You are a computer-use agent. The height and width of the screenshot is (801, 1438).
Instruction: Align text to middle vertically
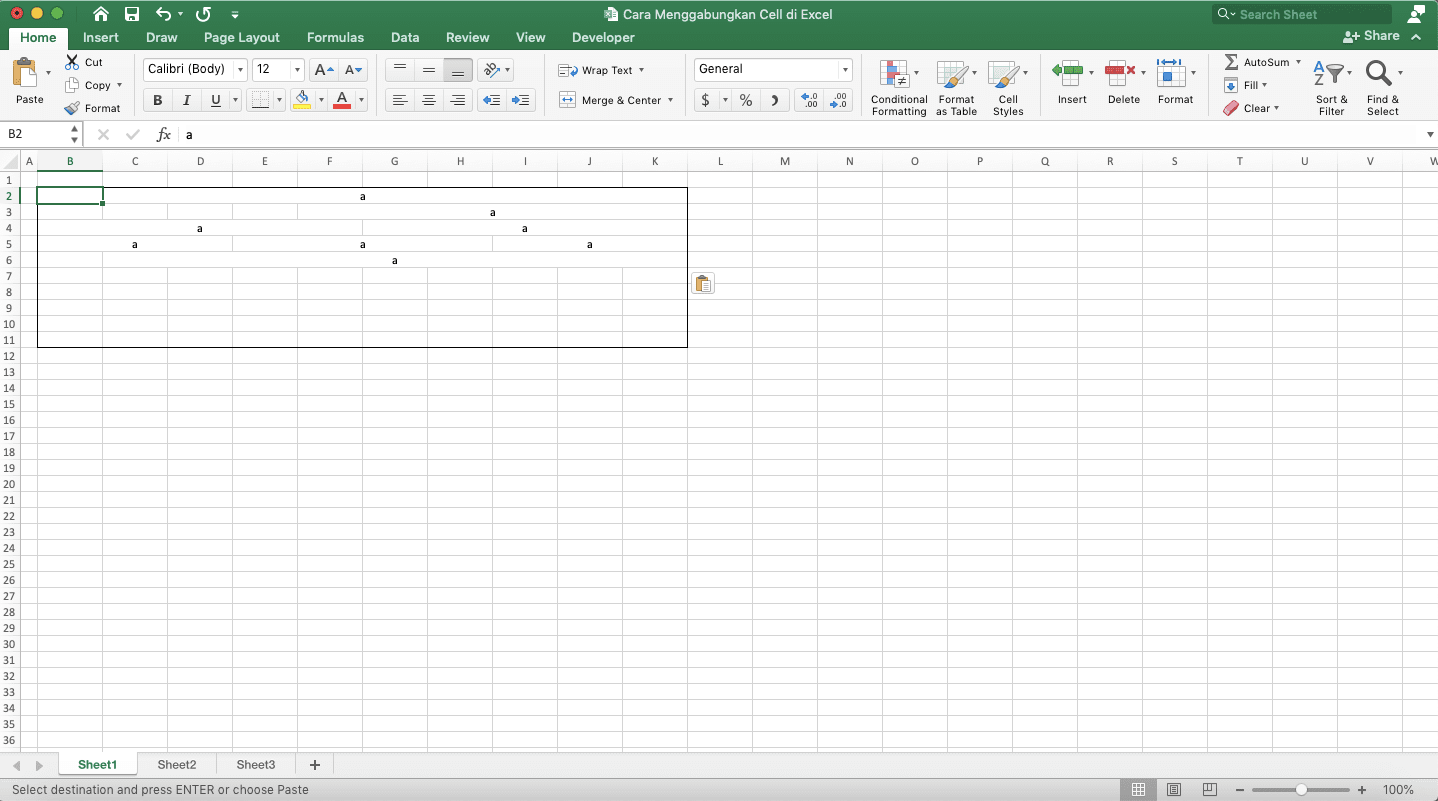429,70
